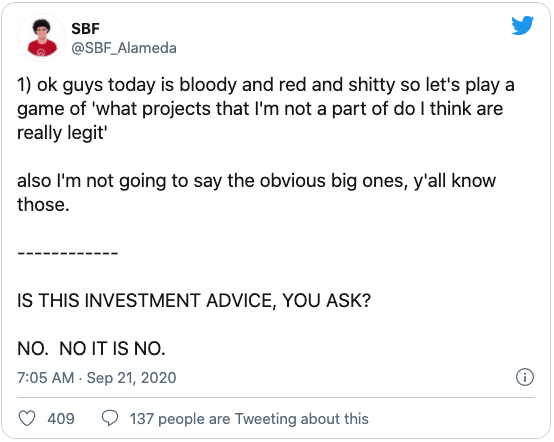The height and width of the screenshot is (442, 554).
Task: Click the 'also I'm not going to say' line
Action: (x=257, y=181)
